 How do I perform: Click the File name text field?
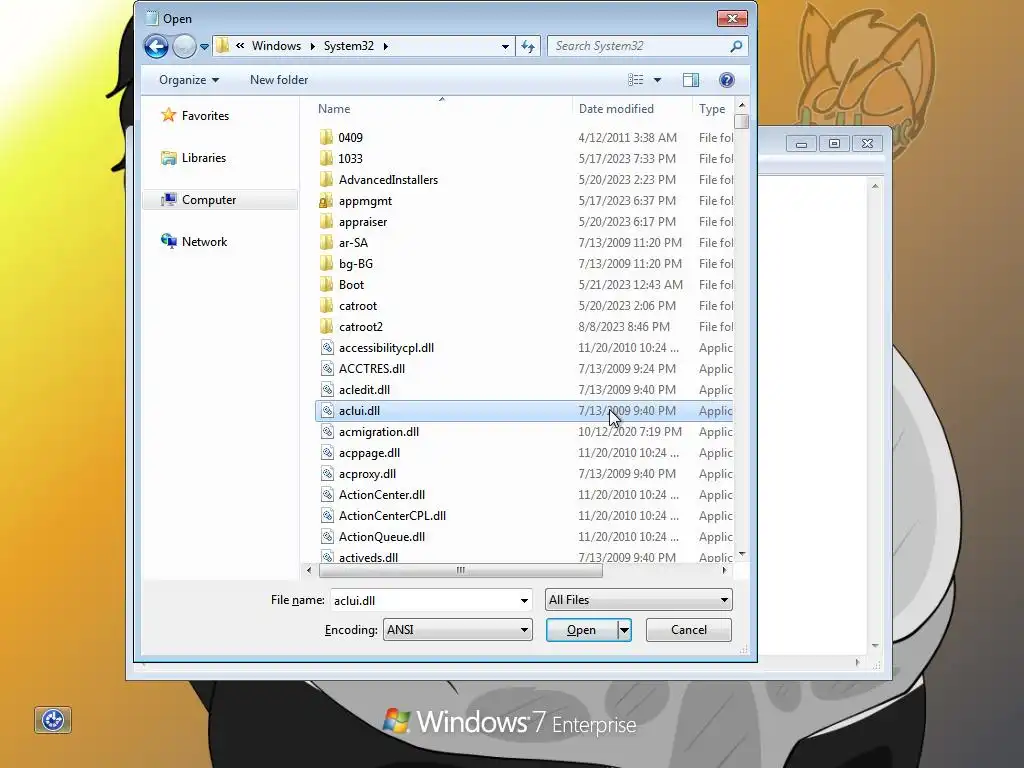[x=424, y=600]
